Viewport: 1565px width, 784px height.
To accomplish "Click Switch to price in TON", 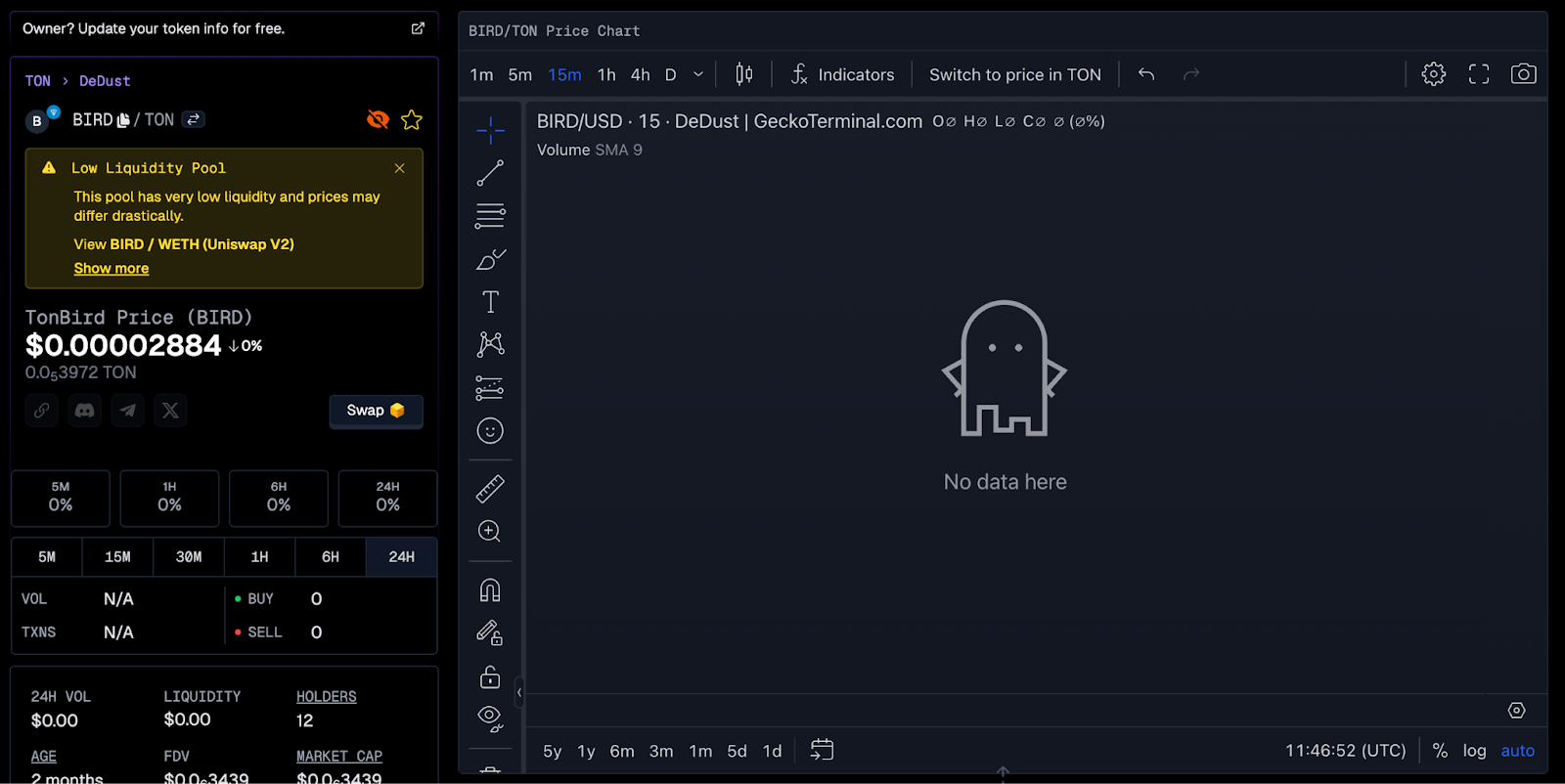I will click(x=1015, y=74).
